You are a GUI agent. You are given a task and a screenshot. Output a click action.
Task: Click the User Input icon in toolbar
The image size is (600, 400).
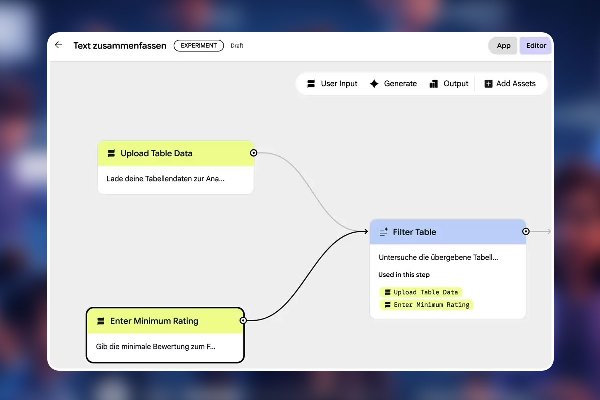coord(311,83)
